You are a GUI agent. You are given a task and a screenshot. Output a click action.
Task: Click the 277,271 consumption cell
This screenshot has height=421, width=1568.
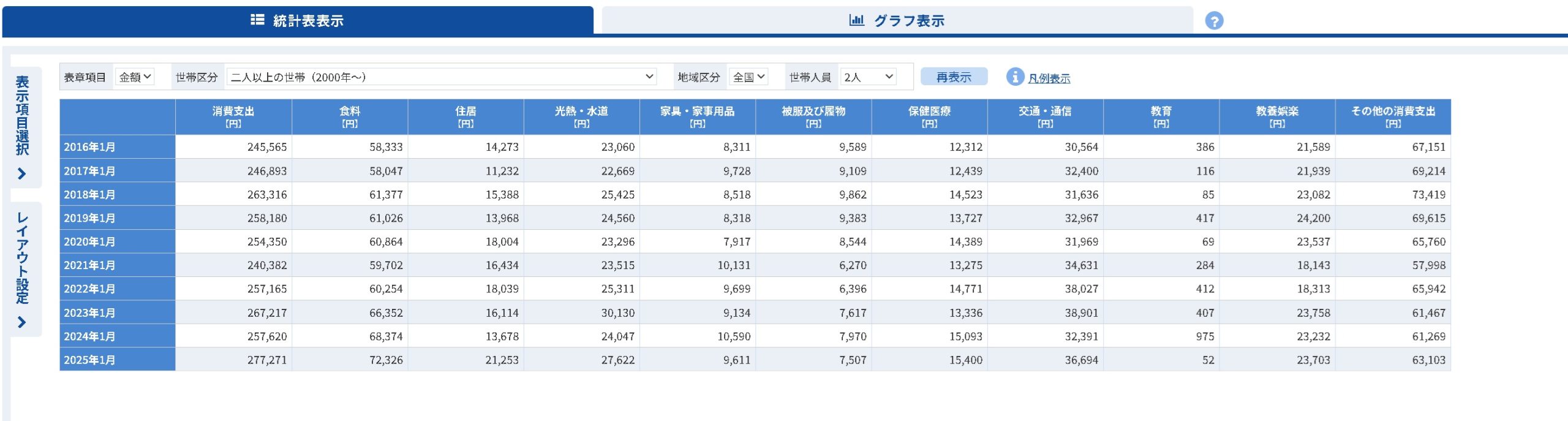[233, 360]
